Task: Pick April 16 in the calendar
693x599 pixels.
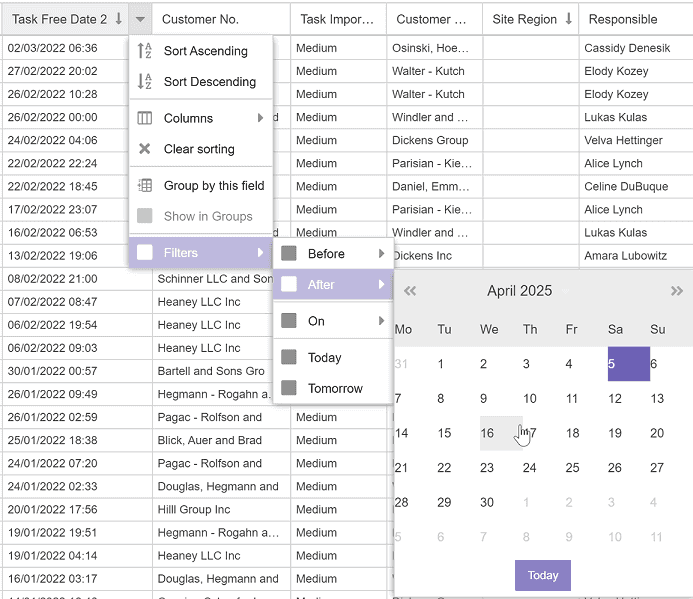Action: pyautogui.click(x=487, y=433)
